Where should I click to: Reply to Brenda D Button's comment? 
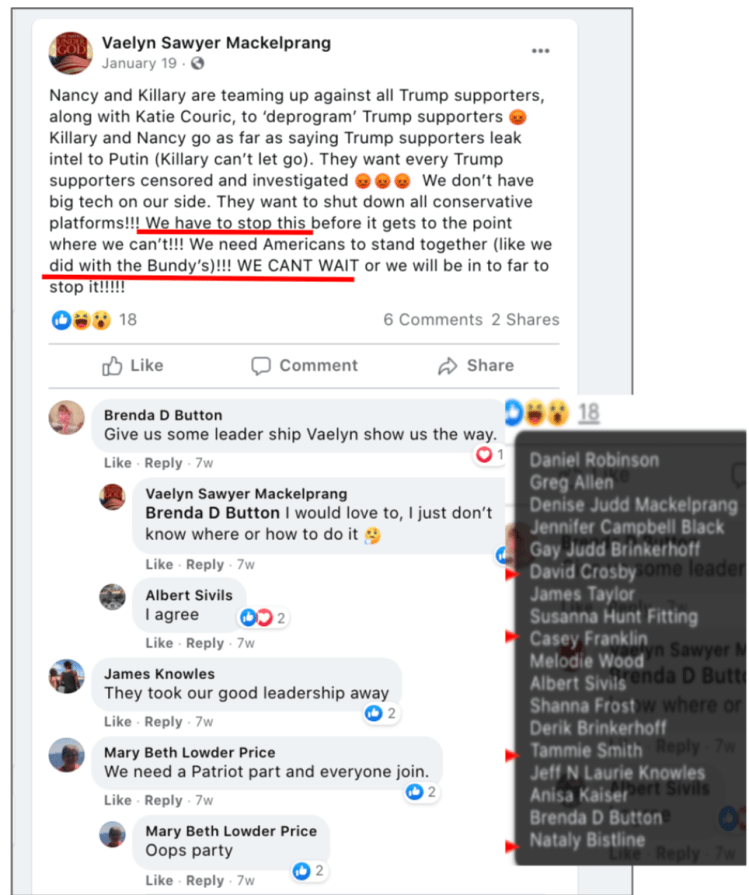tap(163, 463)
